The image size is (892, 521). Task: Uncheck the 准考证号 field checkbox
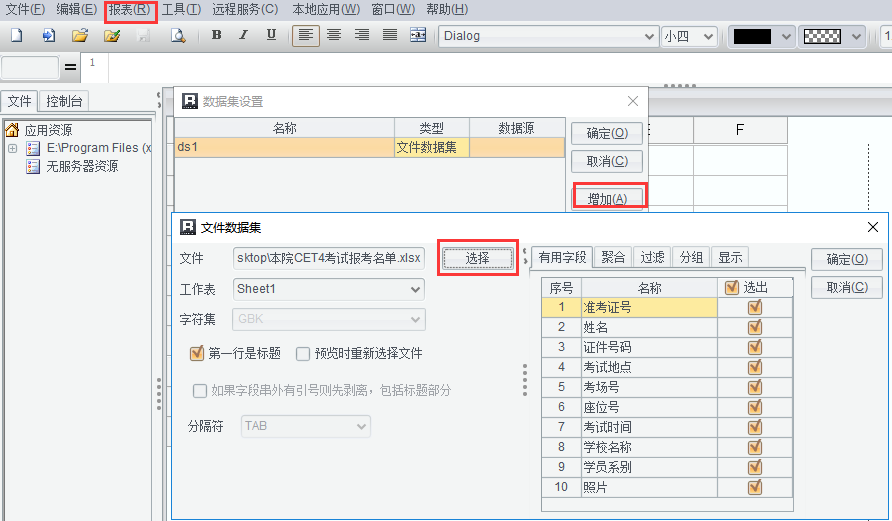click(x=755, y=308)
